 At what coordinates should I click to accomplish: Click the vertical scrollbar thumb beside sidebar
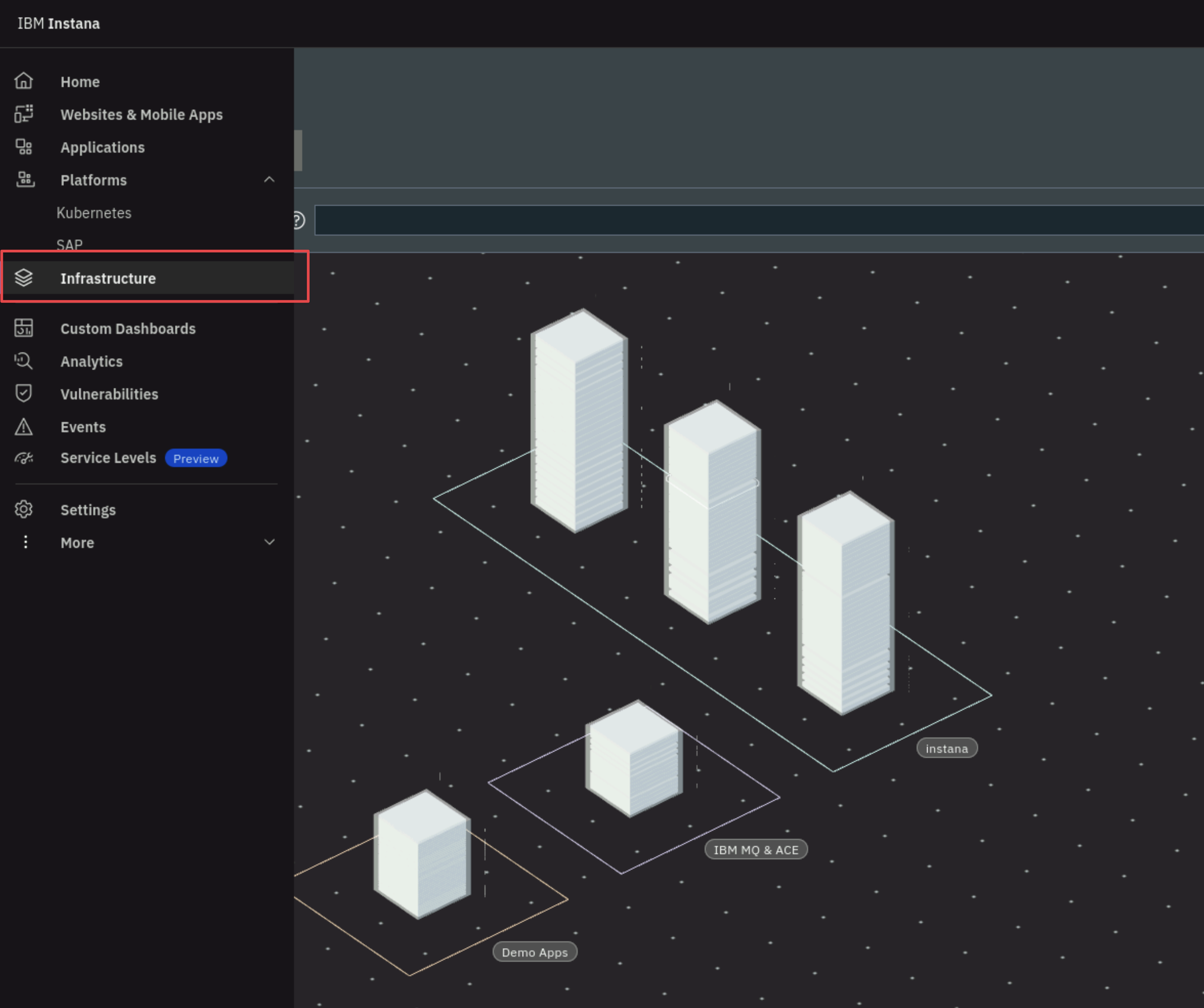[298, 150]
